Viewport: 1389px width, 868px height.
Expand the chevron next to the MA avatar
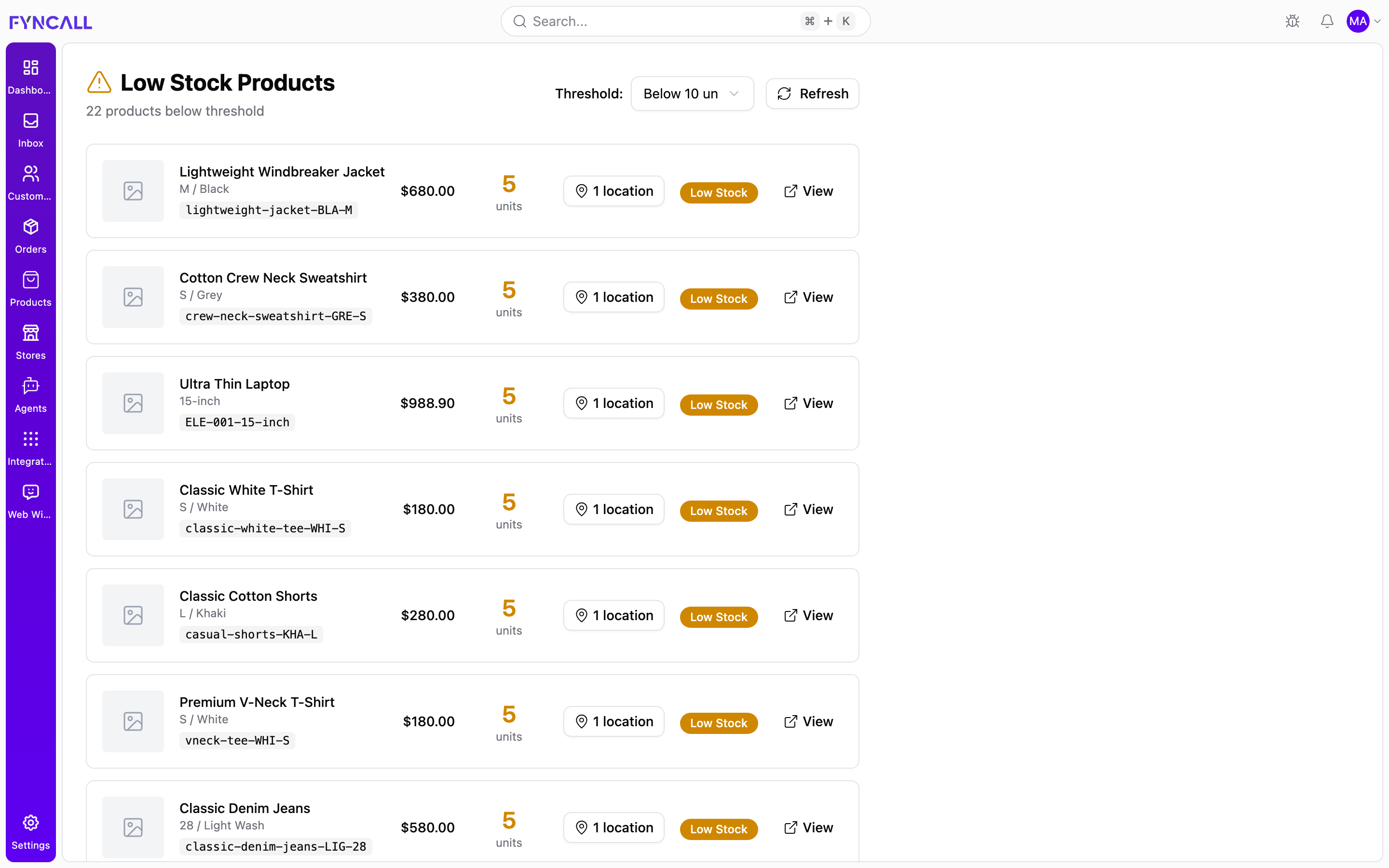[1377, 21]
